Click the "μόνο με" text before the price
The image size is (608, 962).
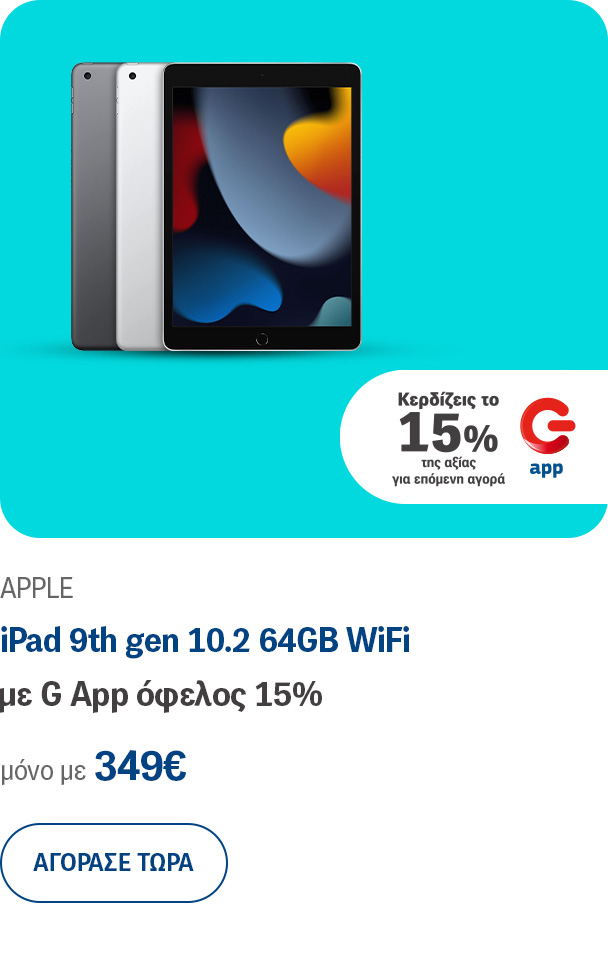[x=43, y=771]
